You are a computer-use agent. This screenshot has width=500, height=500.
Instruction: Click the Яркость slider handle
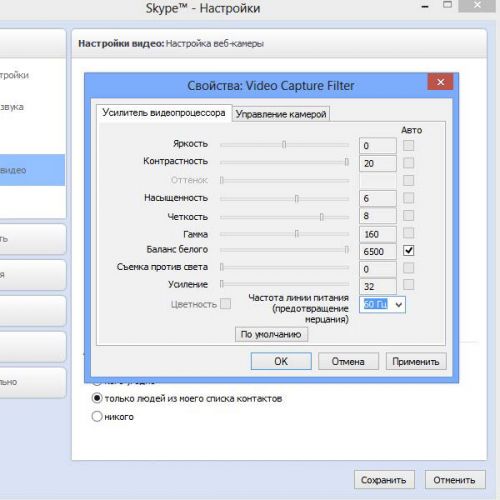click(284, 145)
